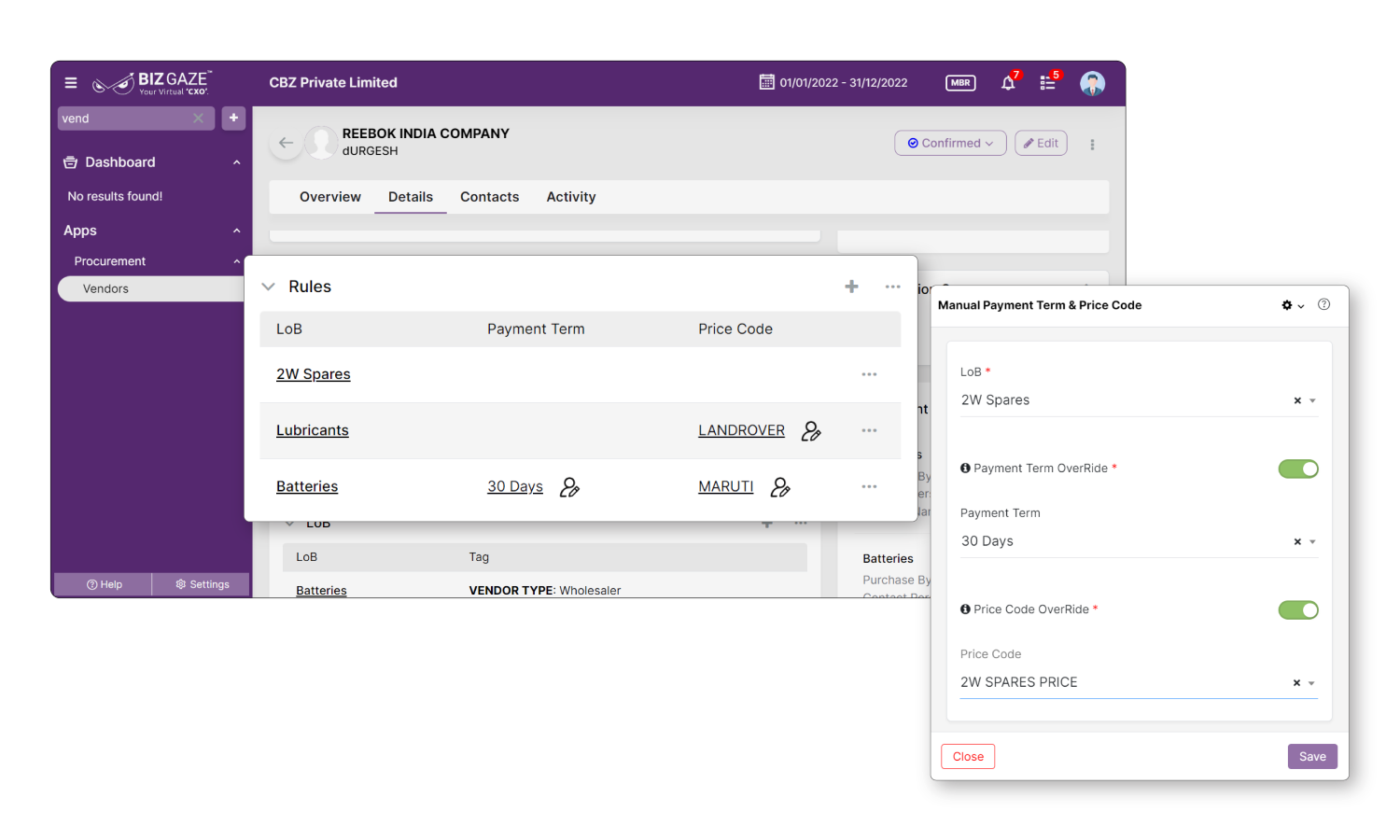Save the payment term and price code
1400x840 pixels.
click(1312, 757)
